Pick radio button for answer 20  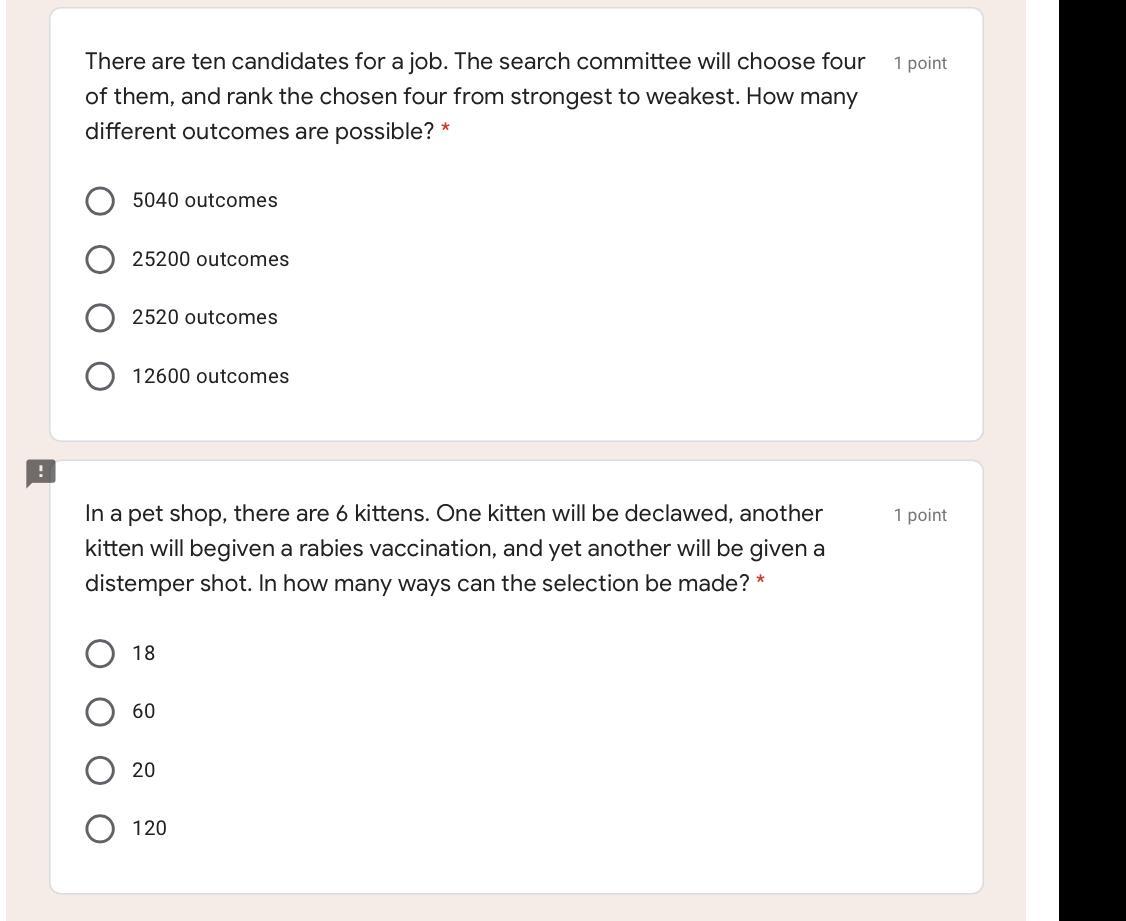pyautogui.click(x=100, y=771)
